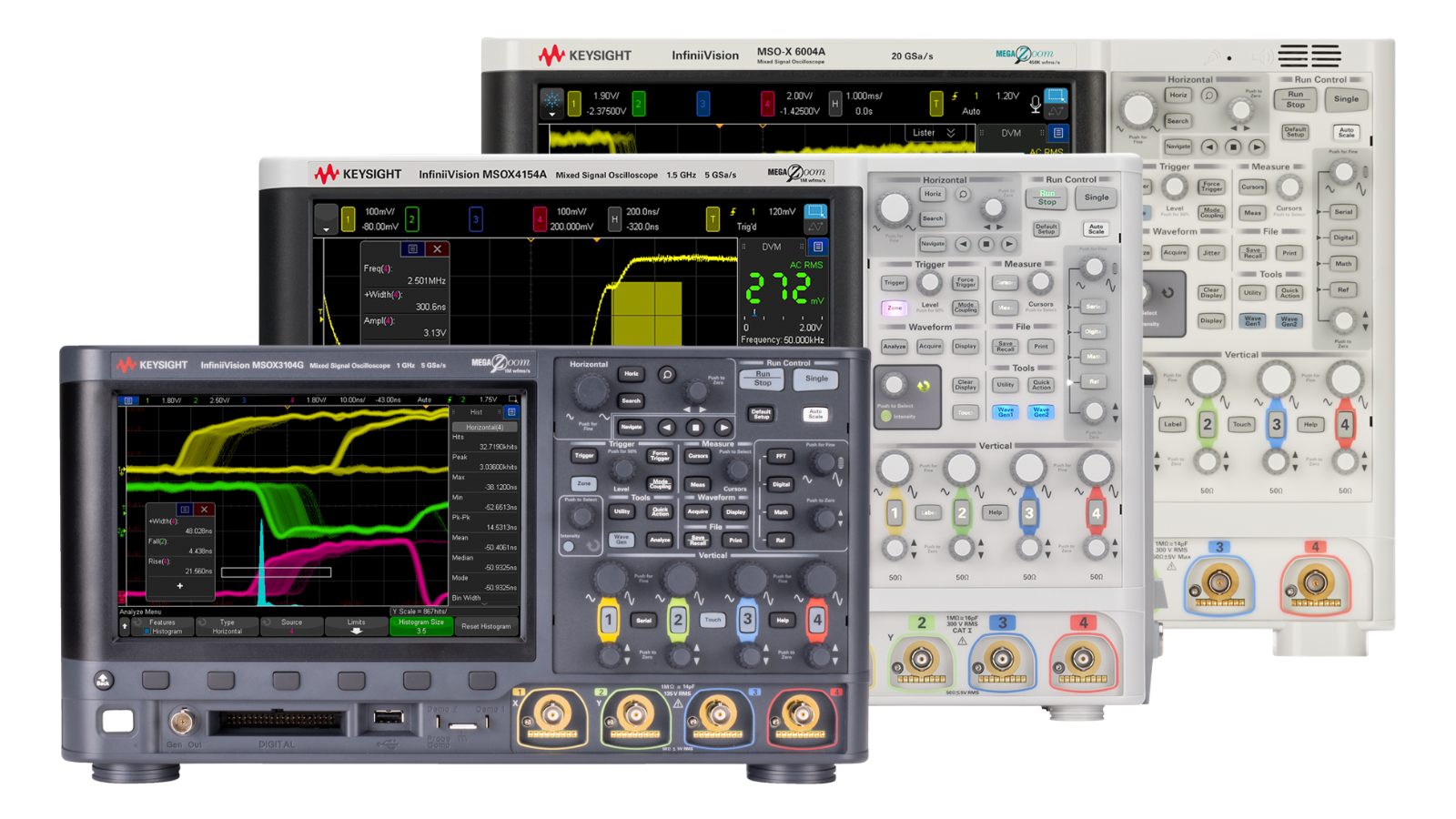This screenshot has width=1456, height=819.
Task: Toggle channel 3 on the MSOX3104G front panel
Action: point(747,621)
